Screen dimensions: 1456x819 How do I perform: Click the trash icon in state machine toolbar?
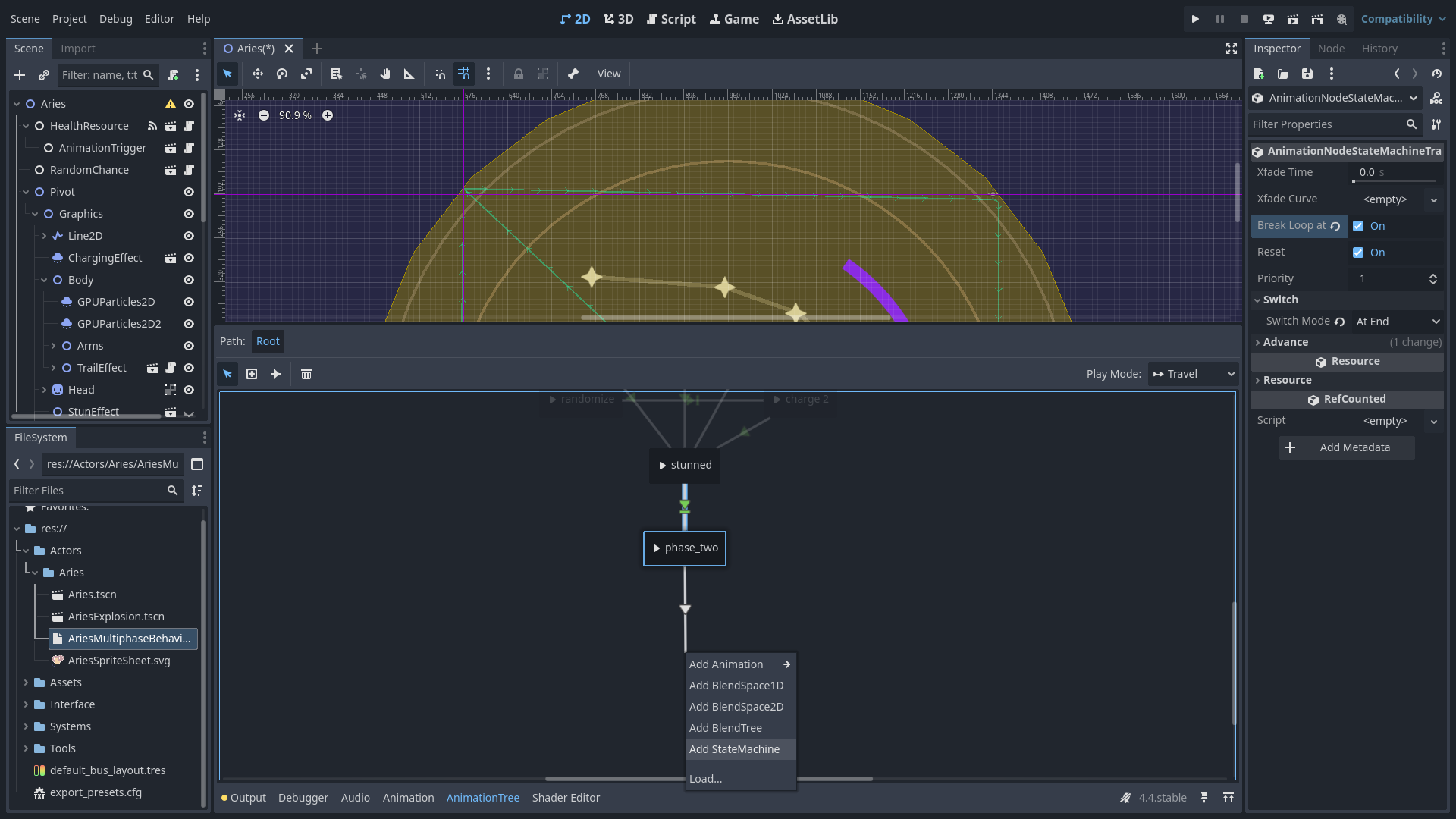coord(306,374)
